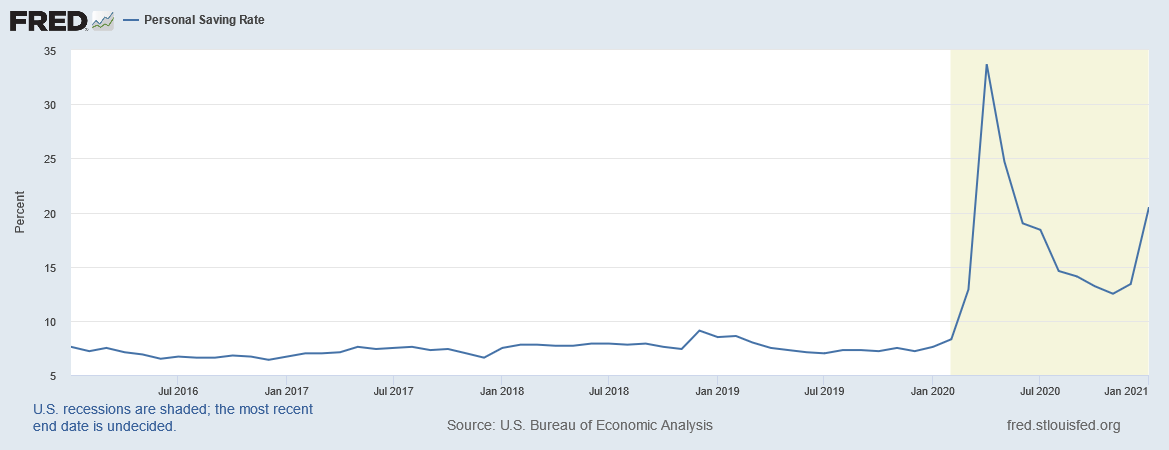Click the Jan 2020 x-axis label
The width and height of the screenshot is (1169, 450).
[x=933, y=390]
